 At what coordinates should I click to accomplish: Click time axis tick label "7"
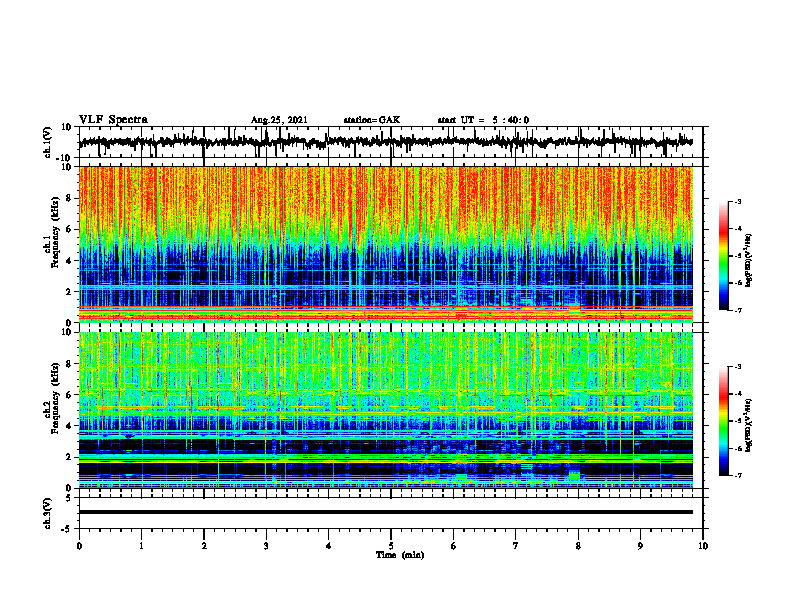point(516,546)
